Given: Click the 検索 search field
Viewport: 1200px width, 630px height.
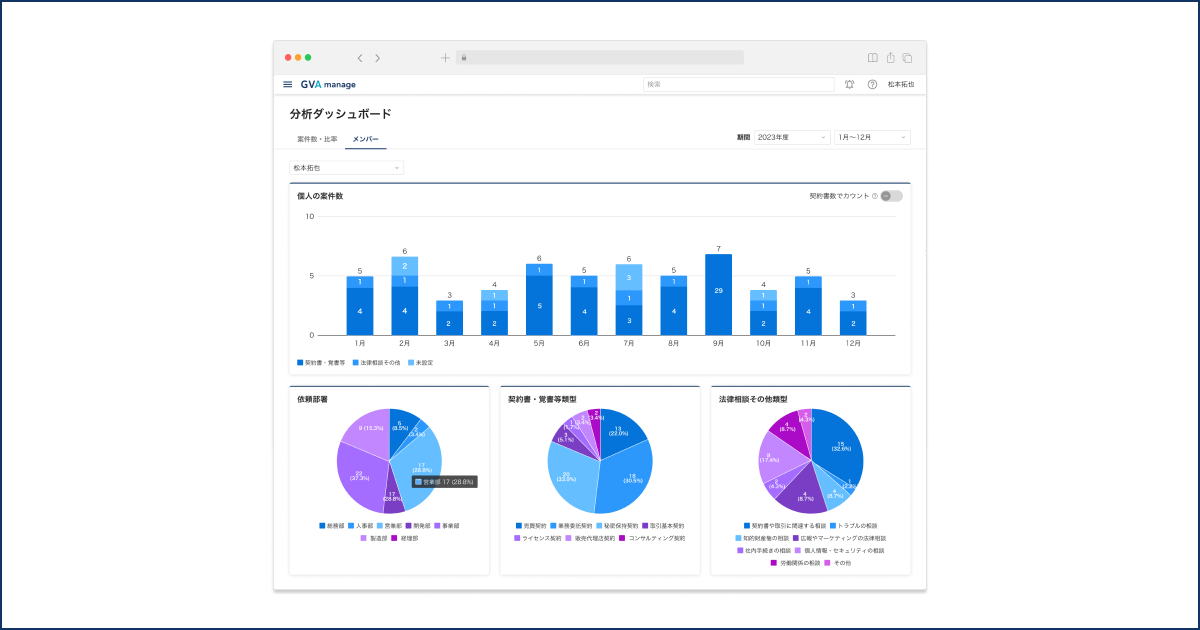Looking at the screenshot, I should point(738,85).
